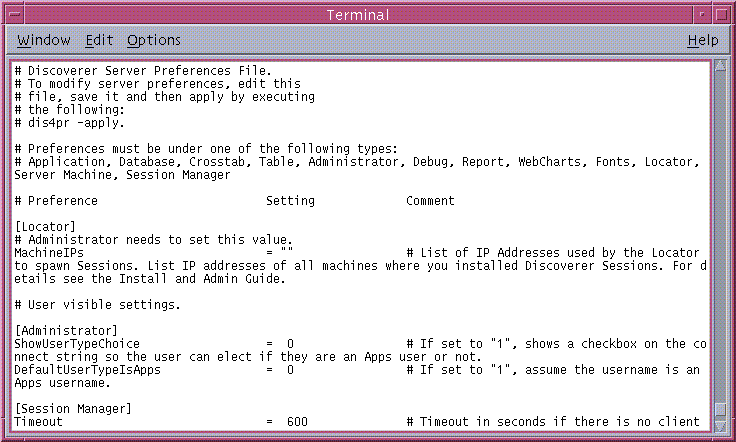Click the 'DefaultUserTypeIsApps' preference name

tap(87, 370)
